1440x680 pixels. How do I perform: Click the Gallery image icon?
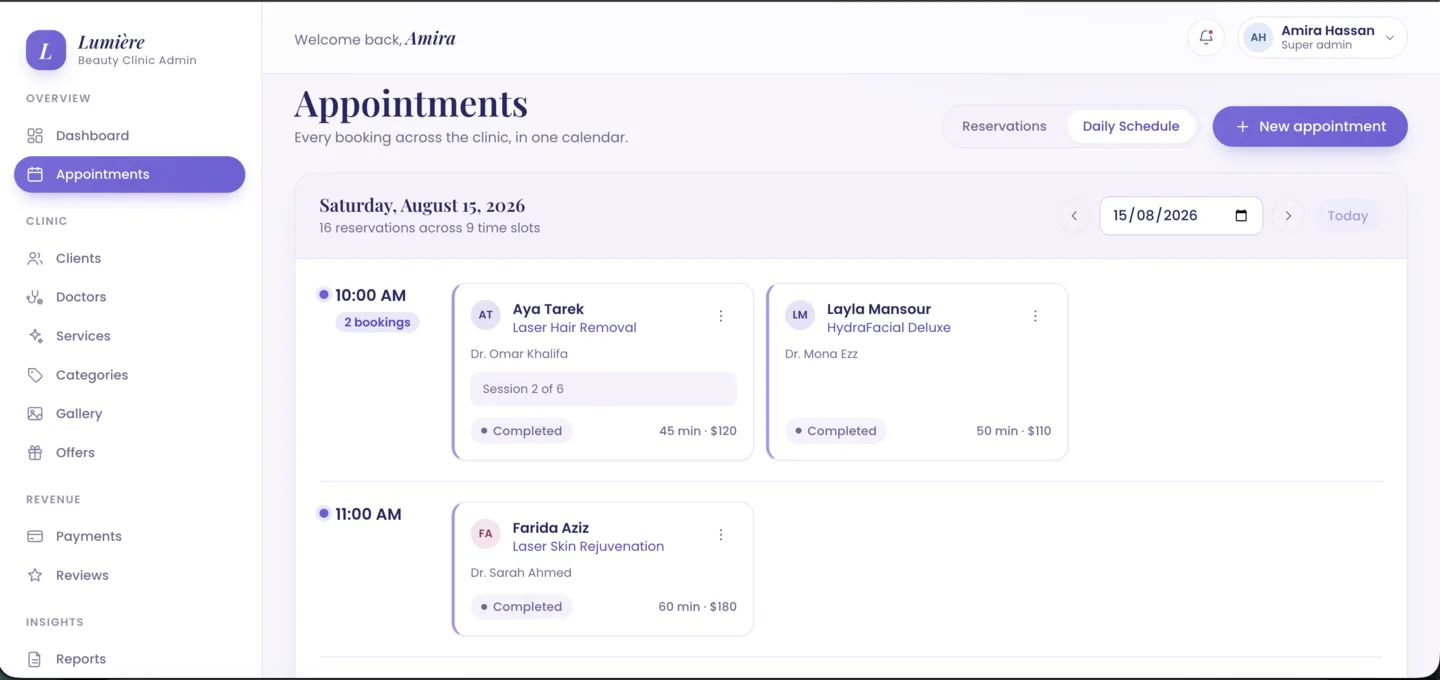pyautogui.click(x=35, y=414)
